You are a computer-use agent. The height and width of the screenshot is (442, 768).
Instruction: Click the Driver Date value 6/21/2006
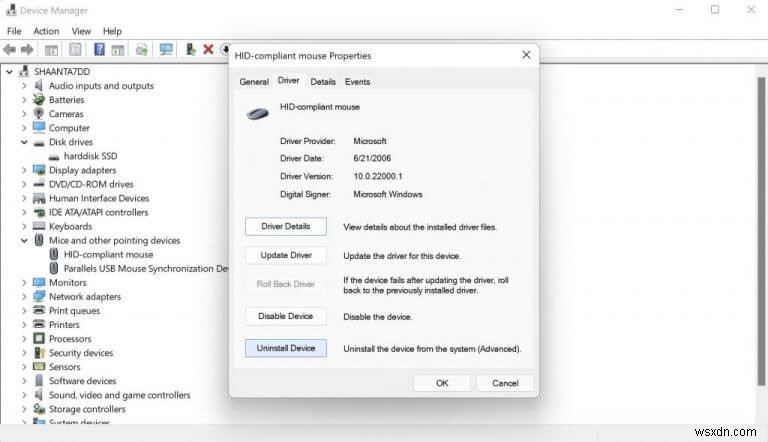[372, 158]
